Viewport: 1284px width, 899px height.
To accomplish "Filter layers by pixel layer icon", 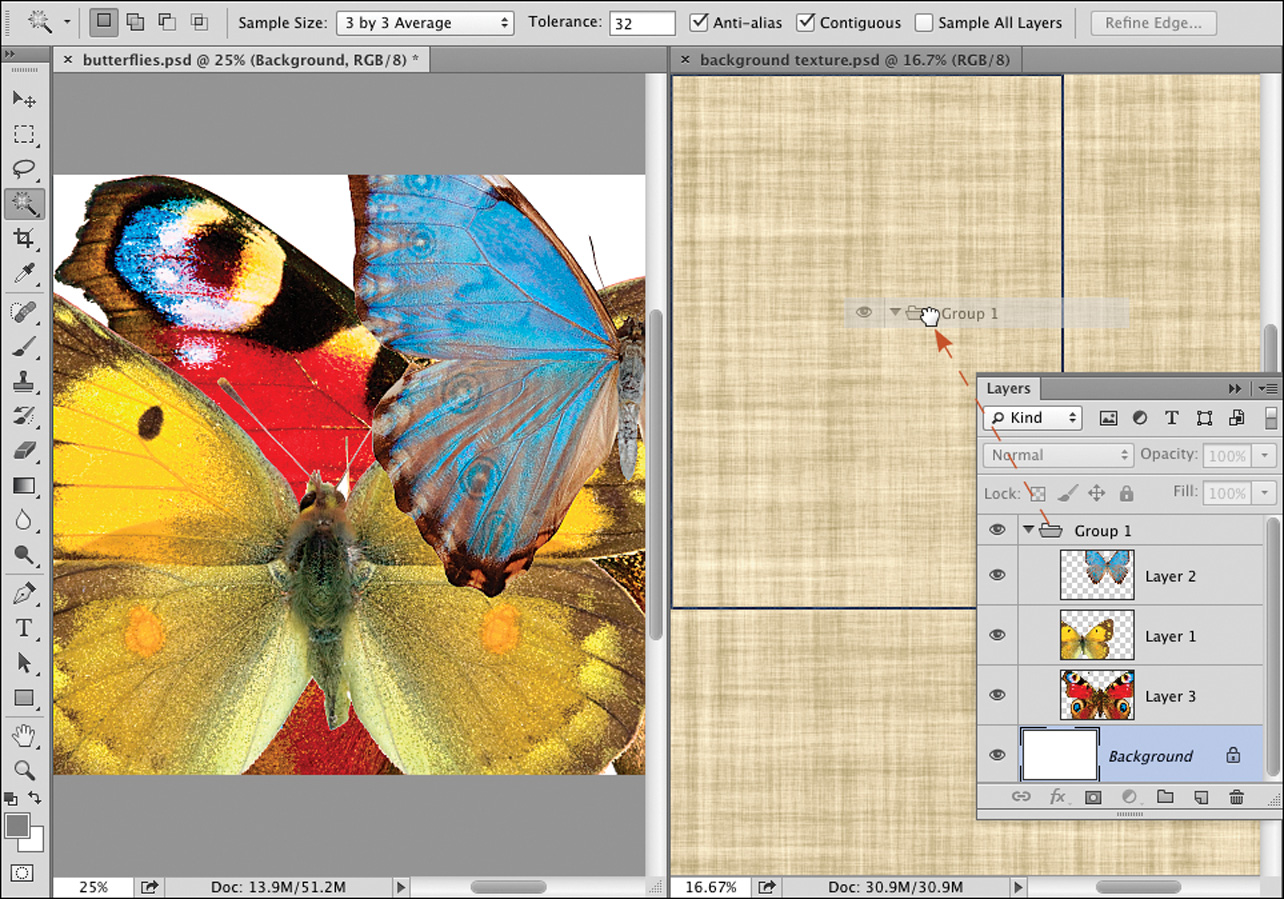I will [x=1108, y=418].
